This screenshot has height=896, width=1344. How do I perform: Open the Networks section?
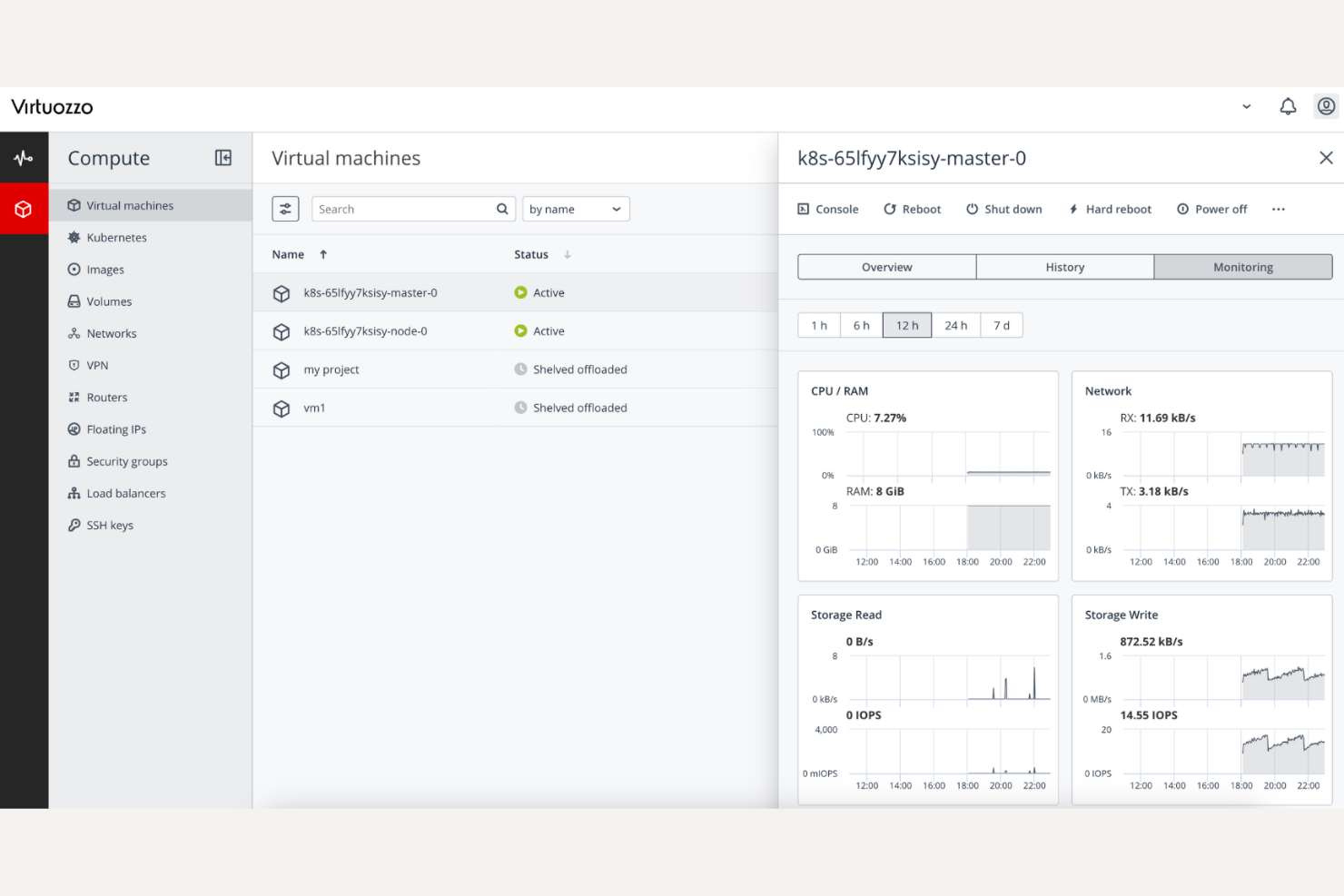[x=111, y=333]
